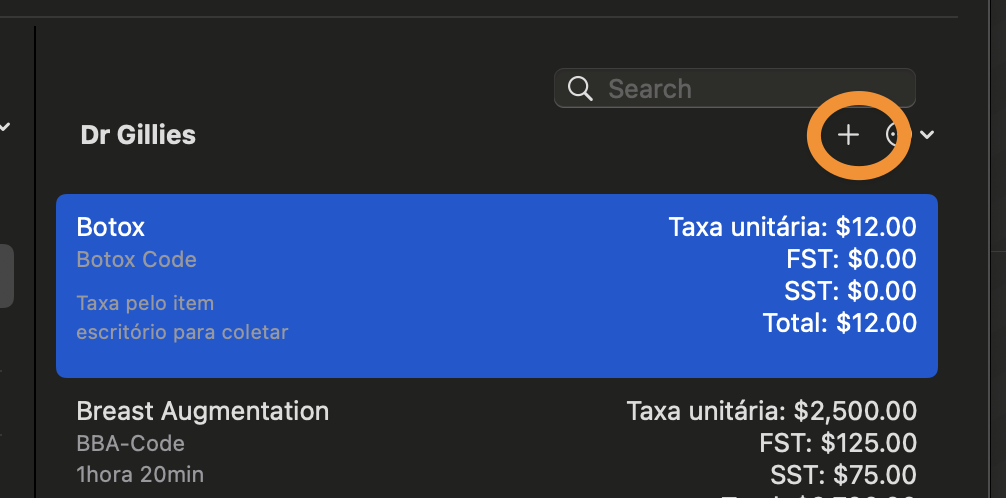Click the Botox Total $12.00 line

pyautogui.click(x=840, y=322)
